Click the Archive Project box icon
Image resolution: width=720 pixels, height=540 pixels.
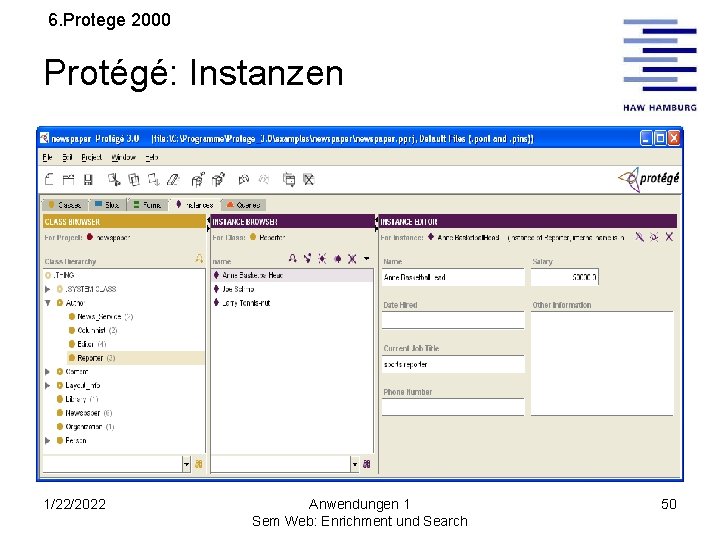[x=198, y=179]
